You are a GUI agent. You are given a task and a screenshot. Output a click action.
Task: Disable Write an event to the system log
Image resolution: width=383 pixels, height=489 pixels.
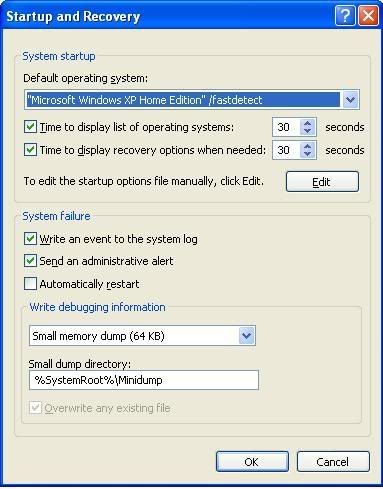(30, 239)
